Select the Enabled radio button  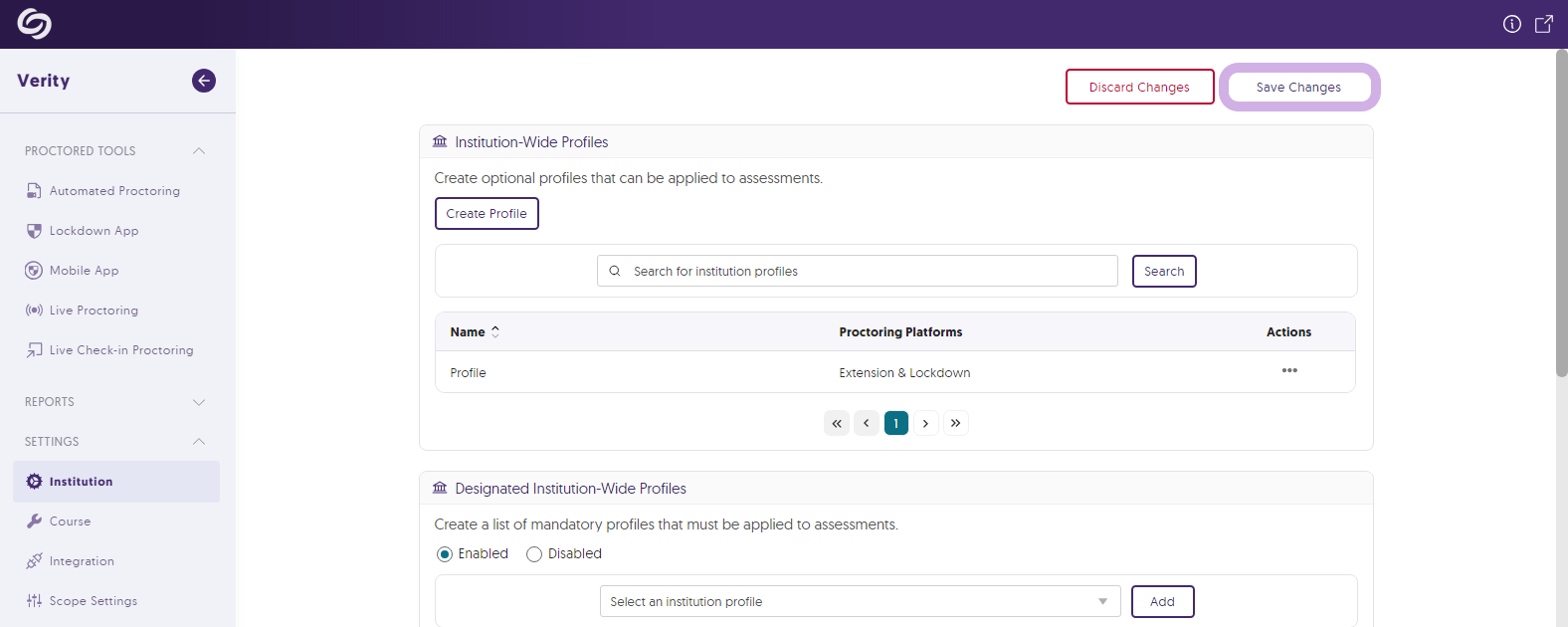tap(445, 554)
